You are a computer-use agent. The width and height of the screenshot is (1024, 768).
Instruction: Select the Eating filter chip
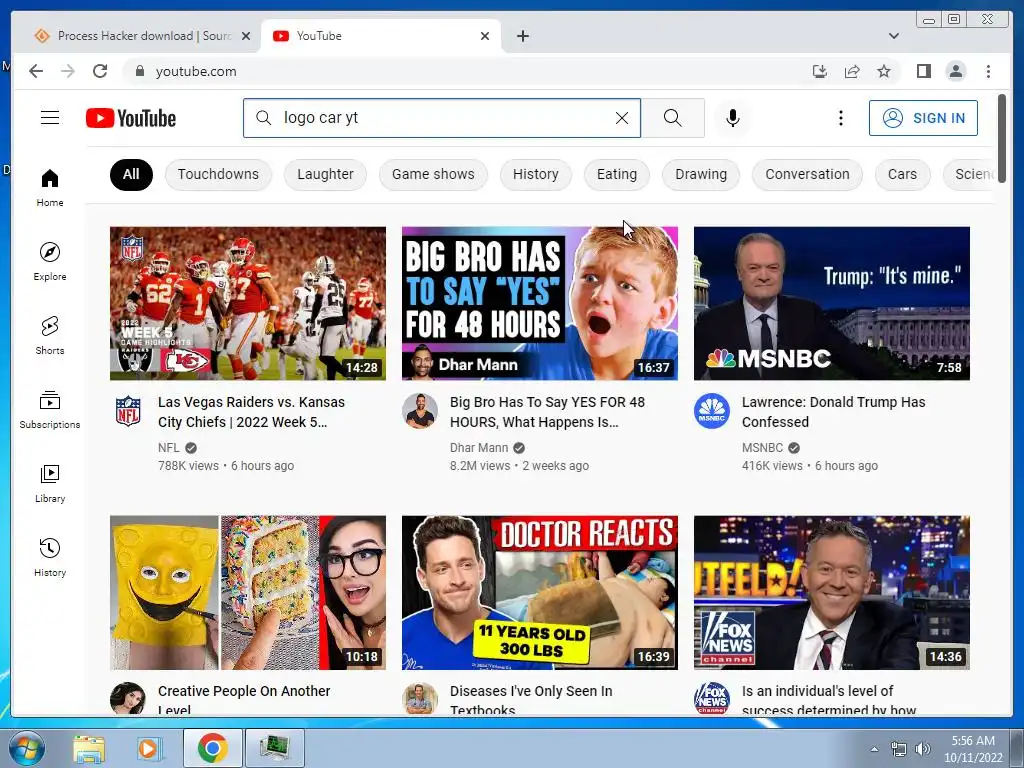(616, 174)
